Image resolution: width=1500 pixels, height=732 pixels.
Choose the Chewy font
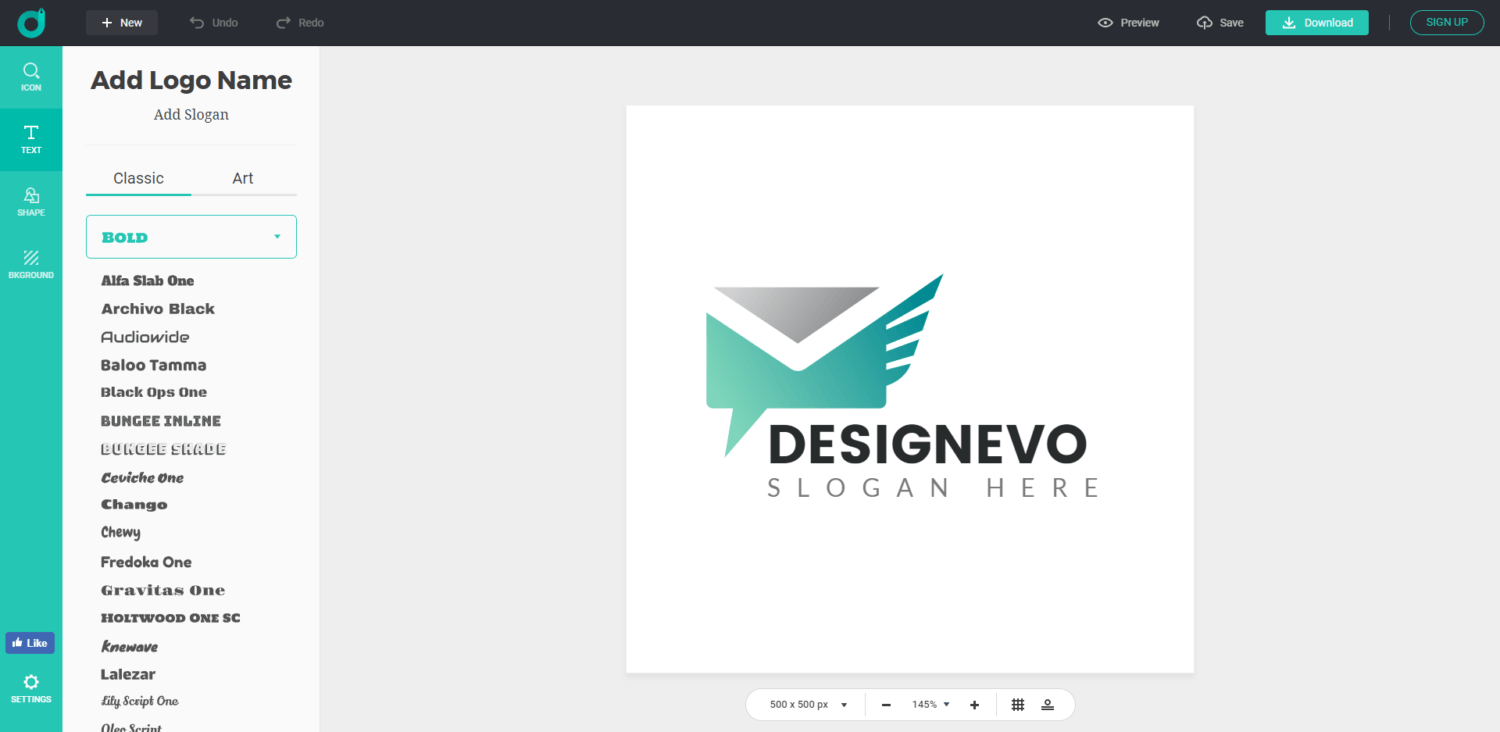(121, 533)
